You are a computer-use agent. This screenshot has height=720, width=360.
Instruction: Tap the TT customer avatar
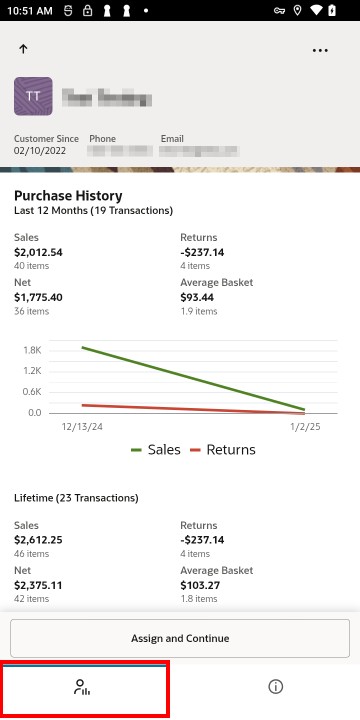pyautogui.click(x=33, y=96)
